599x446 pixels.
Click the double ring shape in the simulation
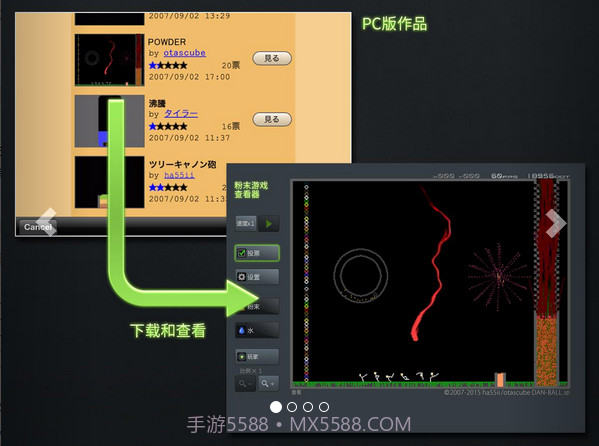pos(361,275)
